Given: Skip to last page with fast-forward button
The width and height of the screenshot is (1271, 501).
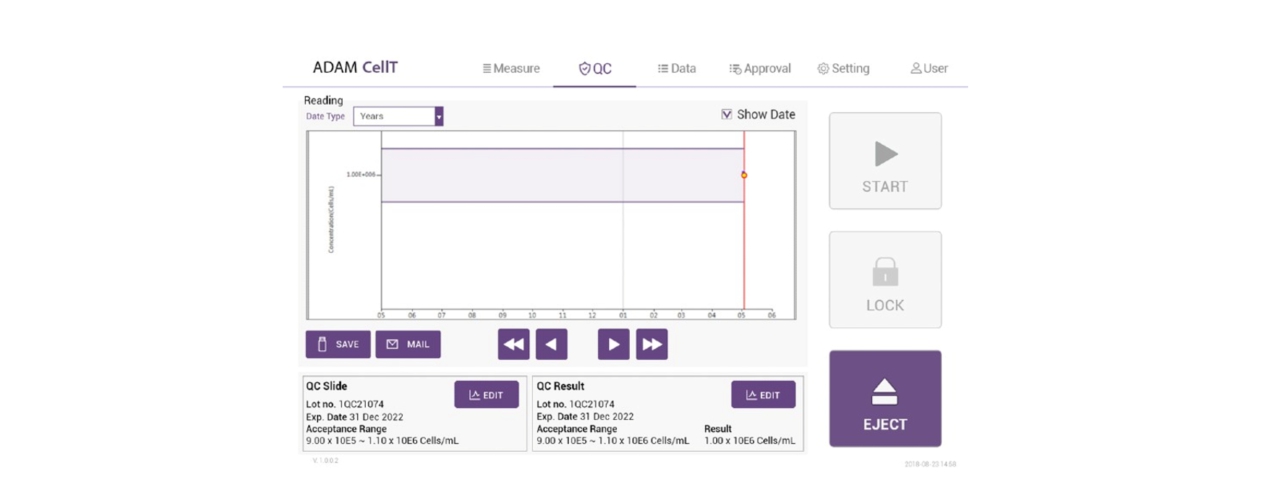Looking at the screenshot, I should [x=651, y=344].
